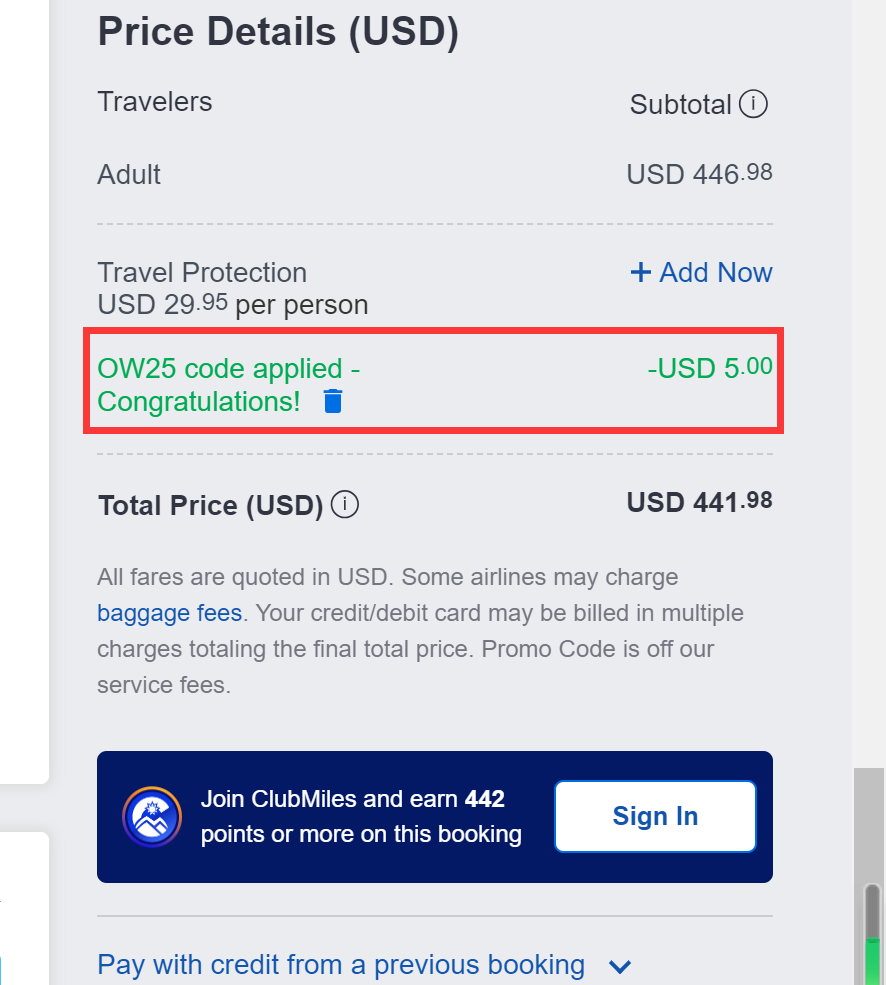886x985 pixels.
Task: Click the Travelers column header
Action: pyautogui.click(x=154, y=101)
